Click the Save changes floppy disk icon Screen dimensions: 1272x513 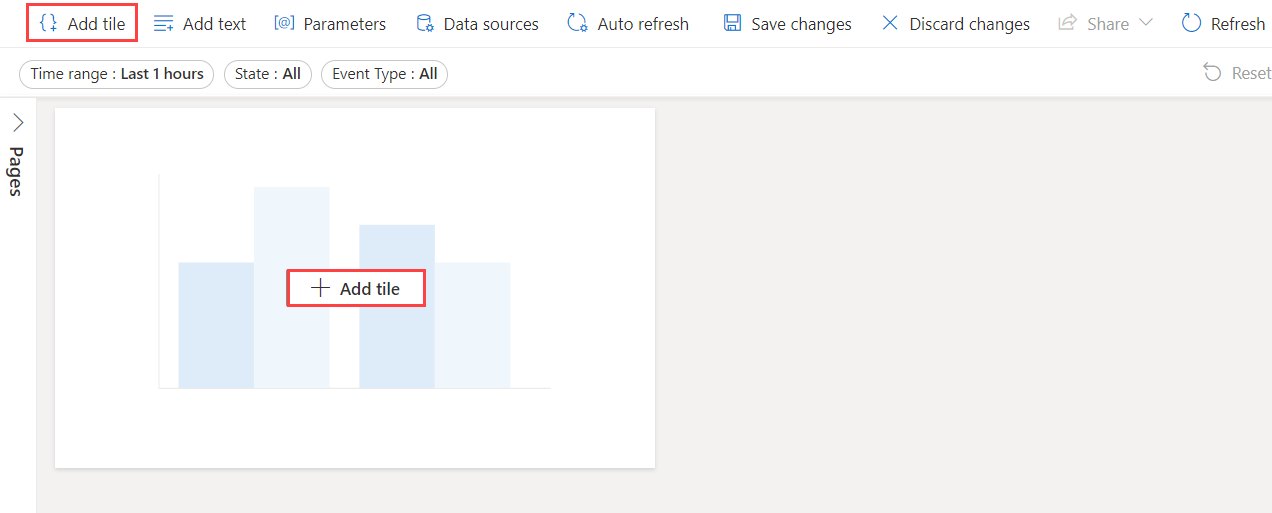pyautogui.click(x=733, y=23)
